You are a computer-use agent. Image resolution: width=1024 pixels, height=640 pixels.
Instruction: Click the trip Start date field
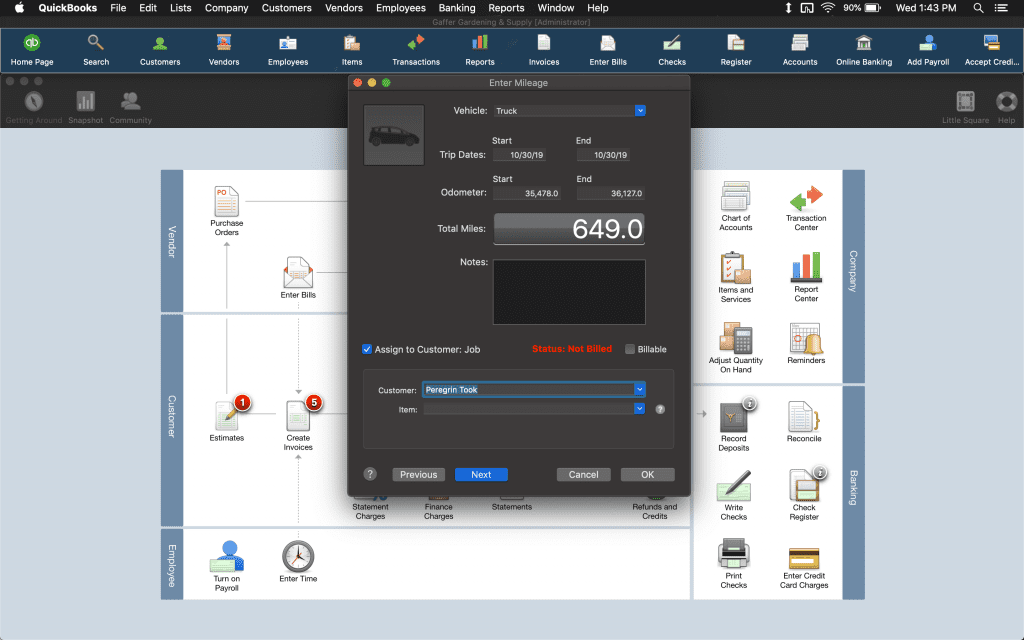pyautogui.click(x=519, y=155)
